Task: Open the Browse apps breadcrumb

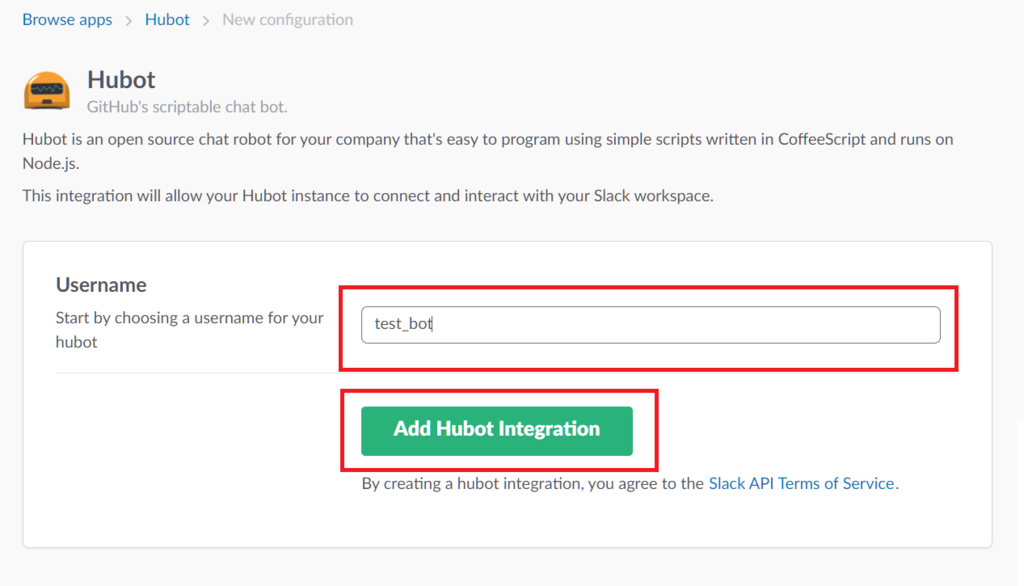Action: tap(67, 20)
